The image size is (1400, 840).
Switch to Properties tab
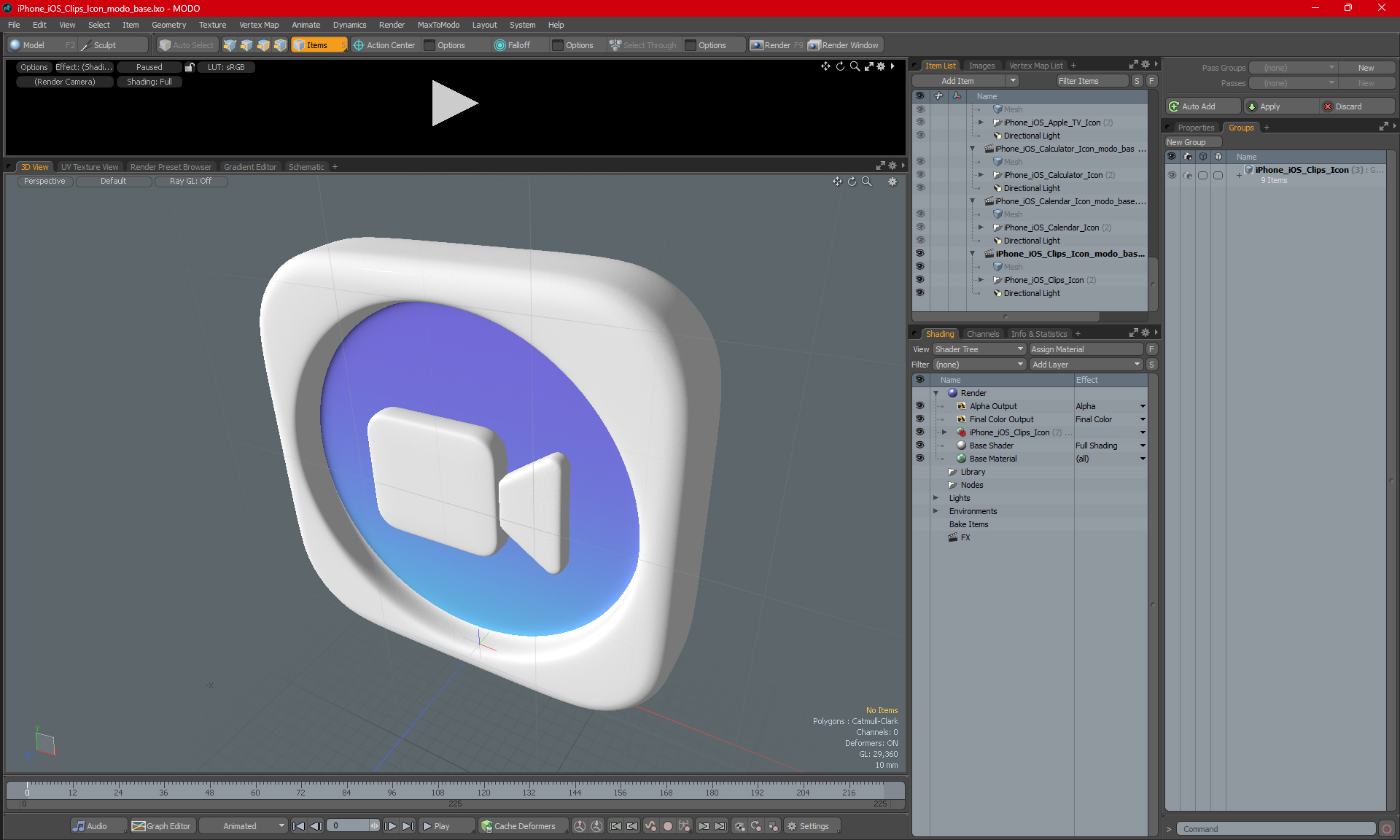pos(1196,128)
